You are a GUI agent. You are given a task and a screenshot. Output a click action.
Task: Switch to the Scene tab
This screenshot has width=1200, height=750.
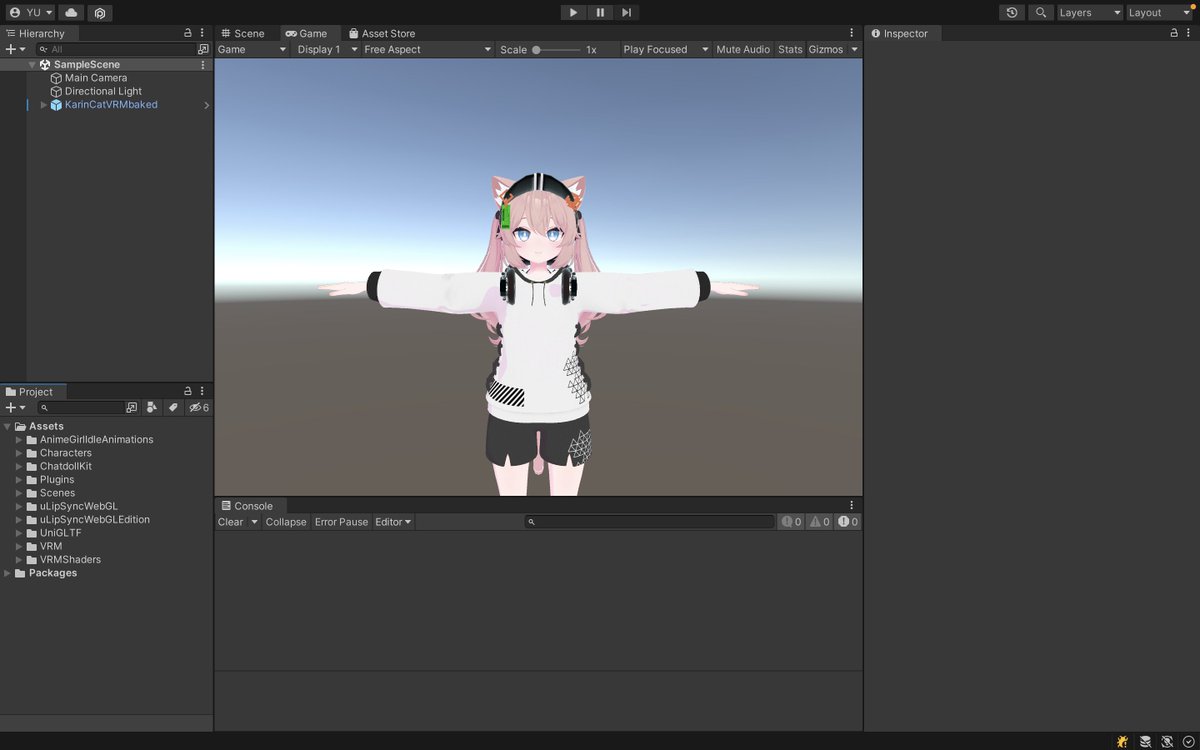pos(242,33)
